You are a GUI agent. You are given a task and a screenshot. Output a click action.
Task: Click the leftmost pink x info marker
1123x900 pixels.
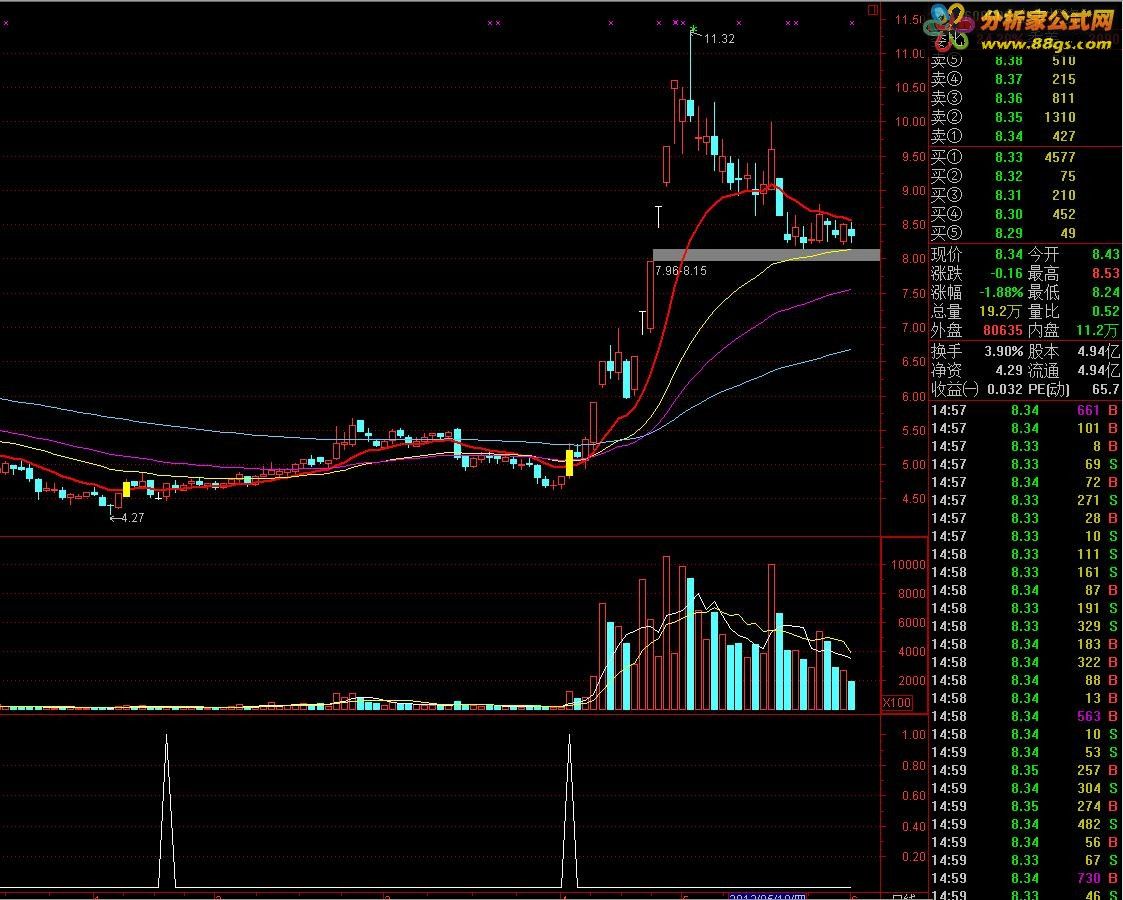click(6, 24)
